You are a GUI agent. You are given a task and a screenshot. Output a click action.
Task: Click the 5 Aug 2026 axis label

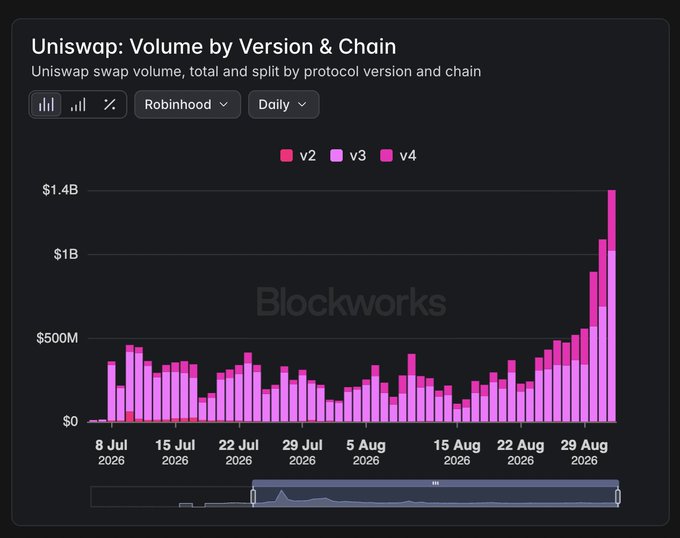click(366, 453)
